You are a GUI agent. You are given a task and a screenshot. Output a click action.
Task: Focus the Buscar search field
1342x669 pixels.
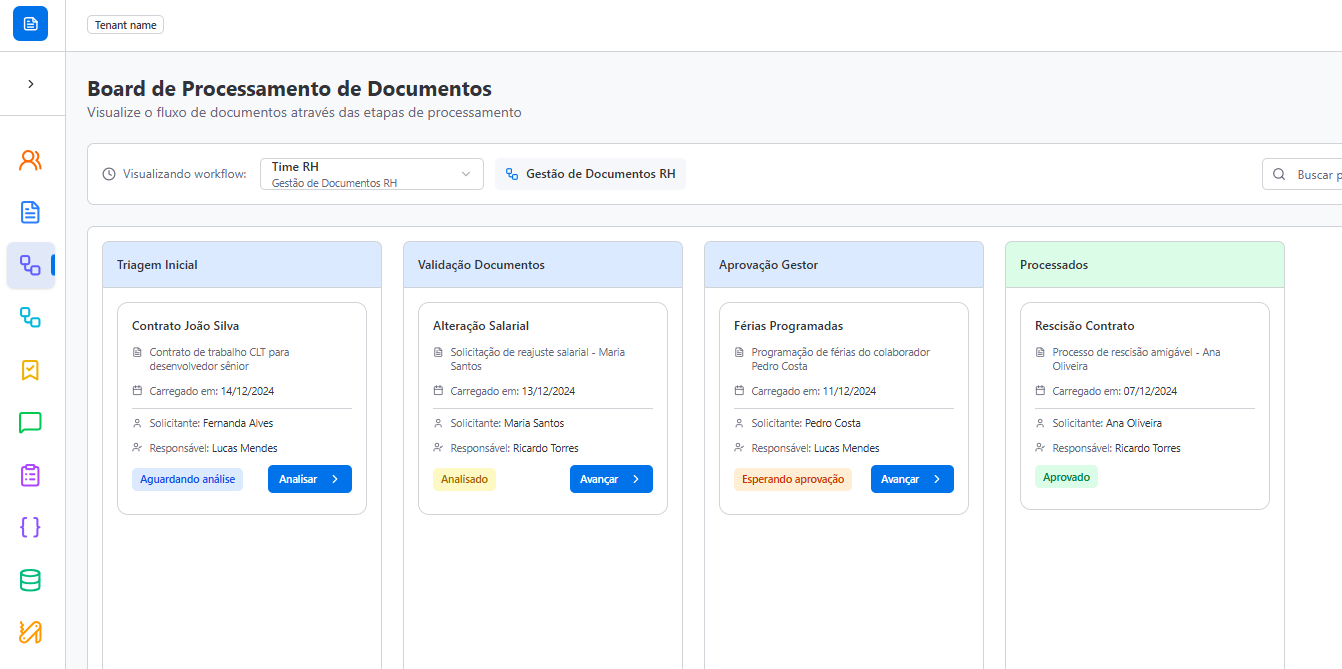tap(1310, 174)
